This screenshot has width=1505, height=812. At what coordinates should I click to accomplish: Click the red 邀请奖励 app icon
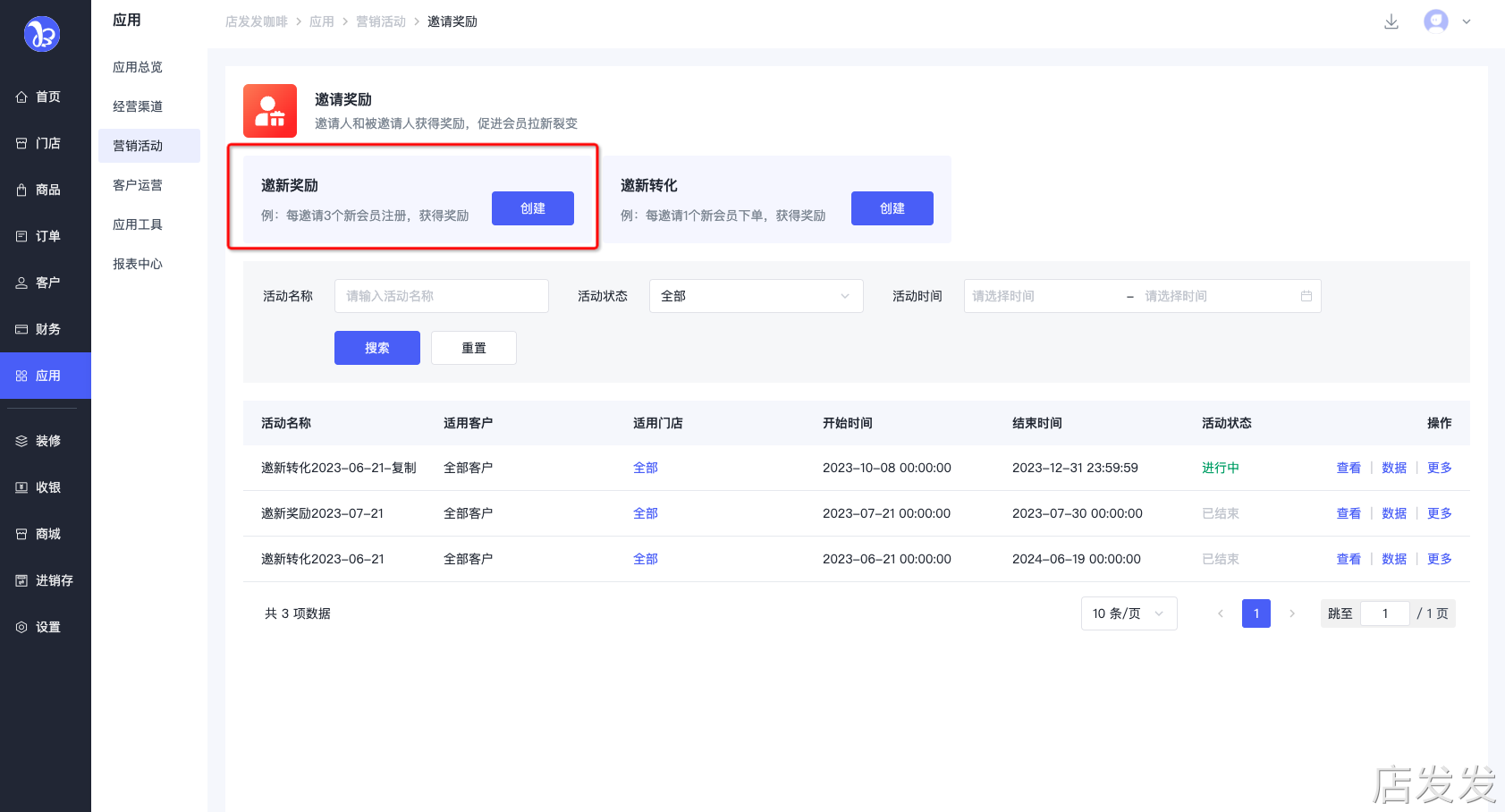pyautogui.click(x=270, y=111)
